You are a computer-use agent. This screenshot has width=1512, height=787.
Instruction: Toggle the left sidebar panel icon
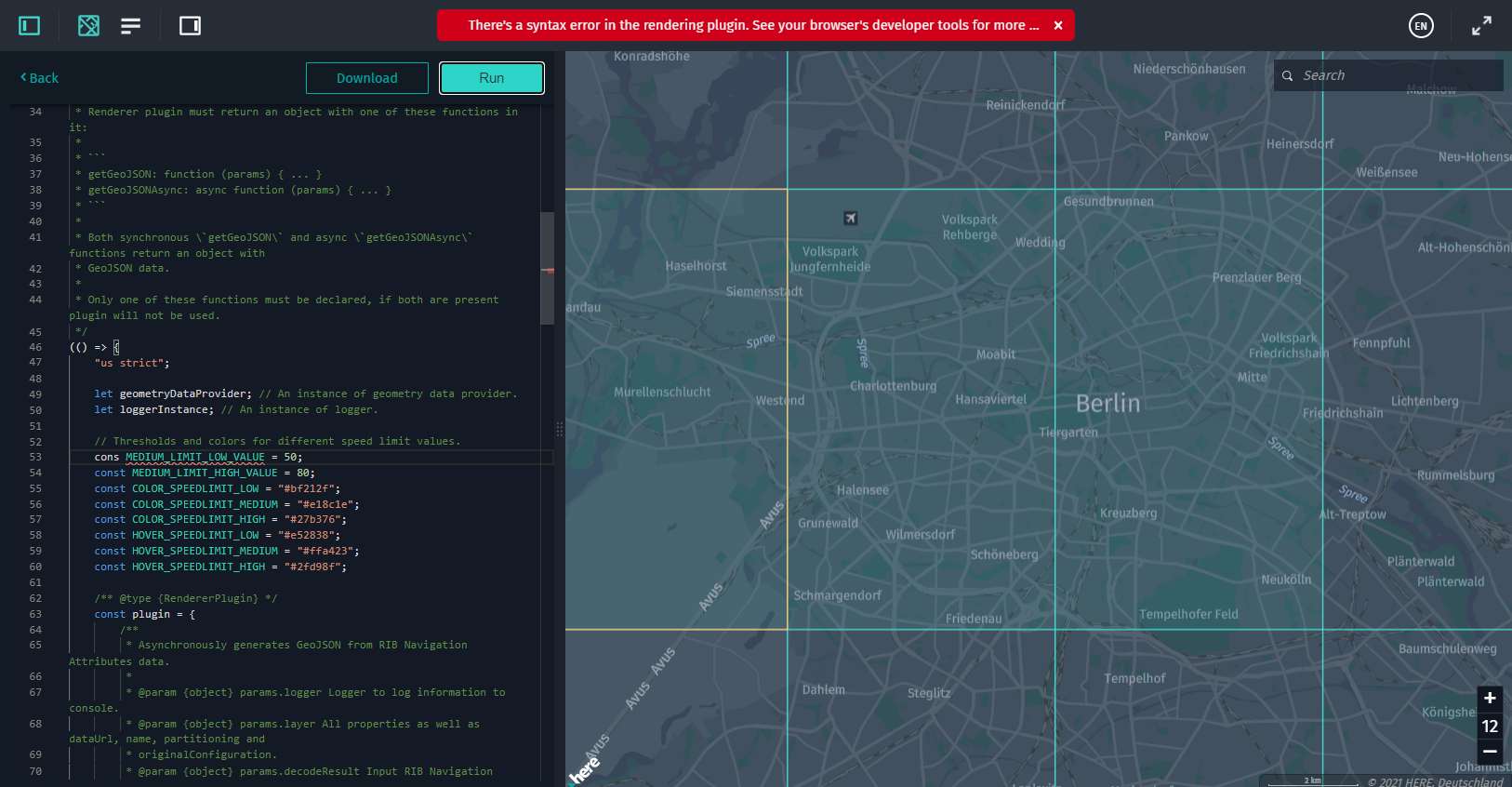tap(30, 26)
